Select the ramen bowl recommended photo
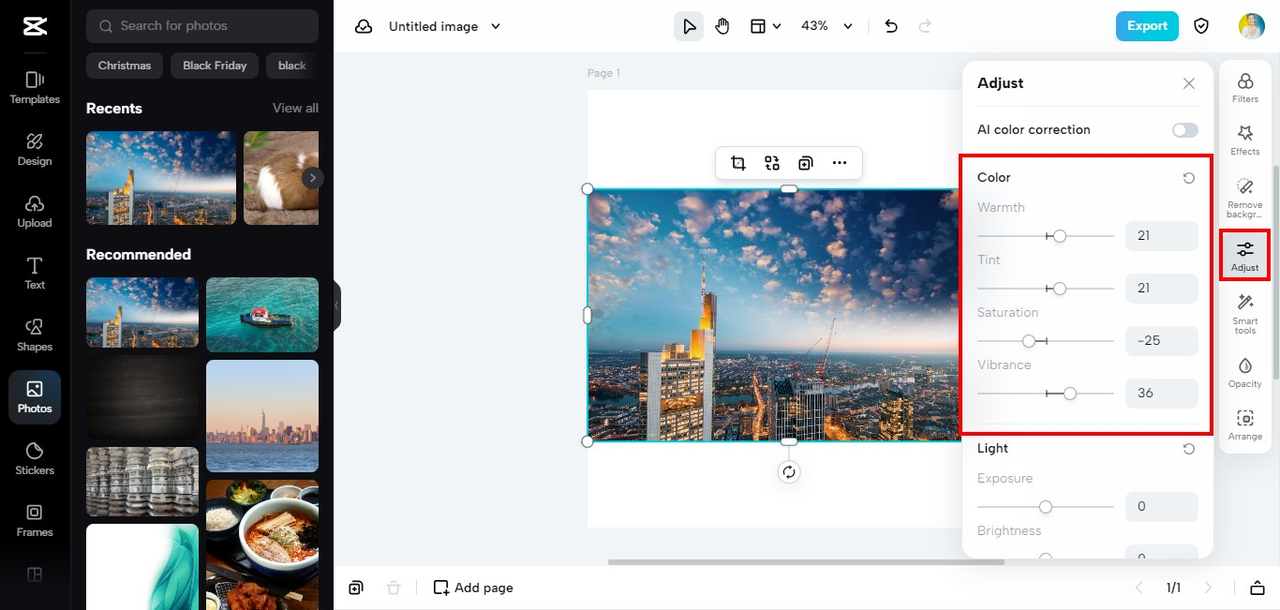The height and width of the screenshot is (610, 1280). click(x=262, y=545)
